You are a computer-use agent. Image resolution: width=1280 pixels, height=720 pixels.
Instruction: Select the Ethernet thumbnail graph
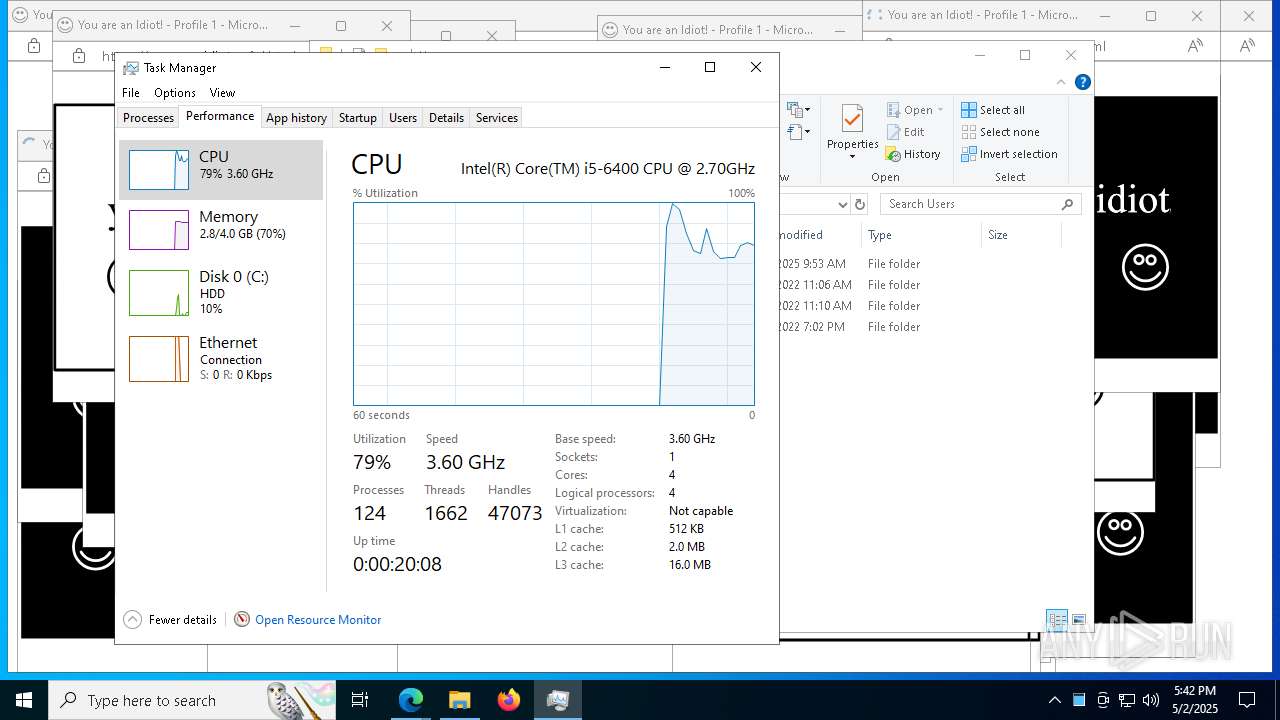coord(159,359)
